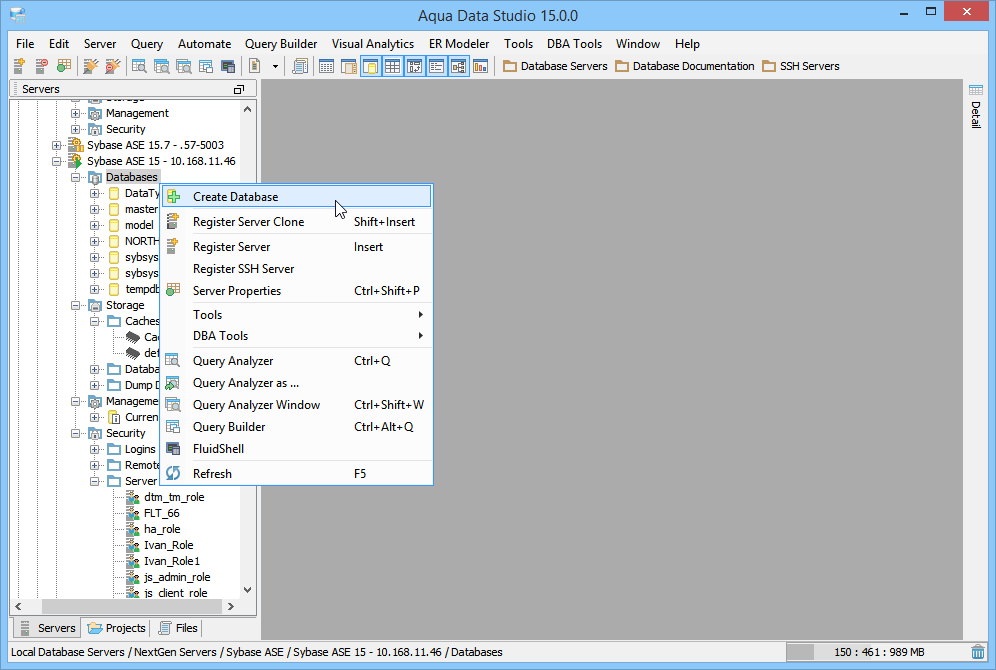This screenshot has width=996, height=670.
Task: Expand the model database node
Action: (95, 225)
